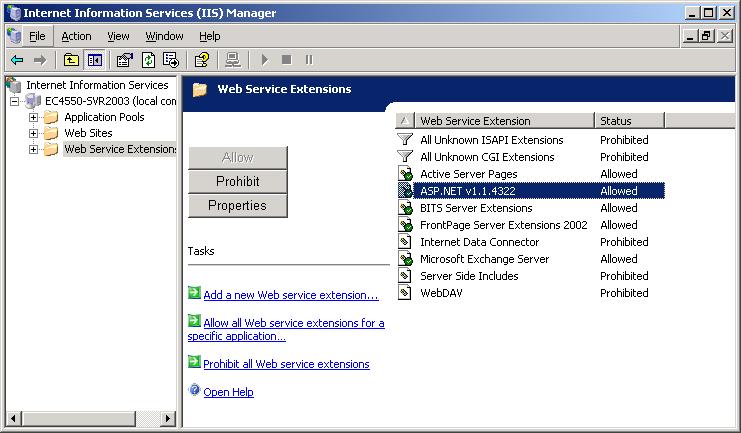The width and height of the screenshot is (741, 433).
Task: Click tree pane scrollbar left arrow
Action: pyautogui.click(x=13, y=418)
